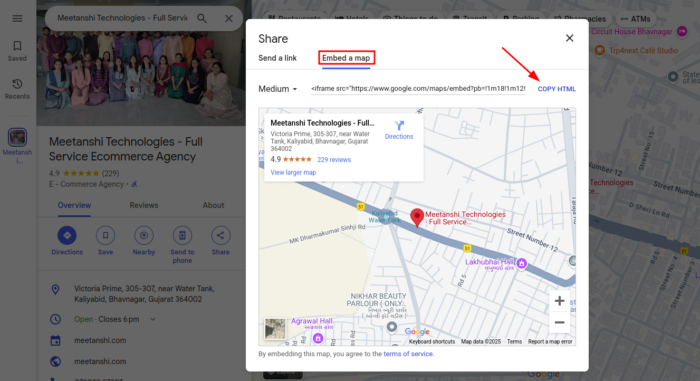Screen dimensions: 700x381
Task: Open the 229 reviews link in preview card
Action: click(334, 159)
